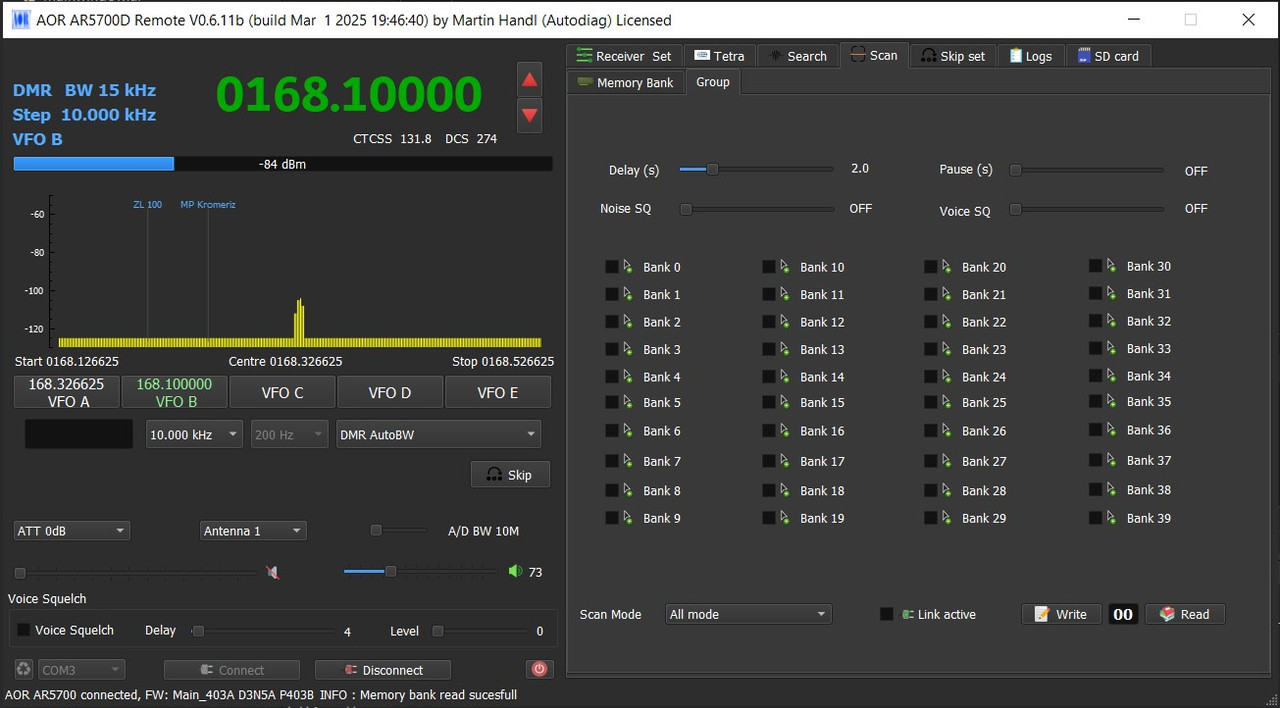Click the 00 group number field
Screen dimensions: 1280x708
[x=1123, y=614]
